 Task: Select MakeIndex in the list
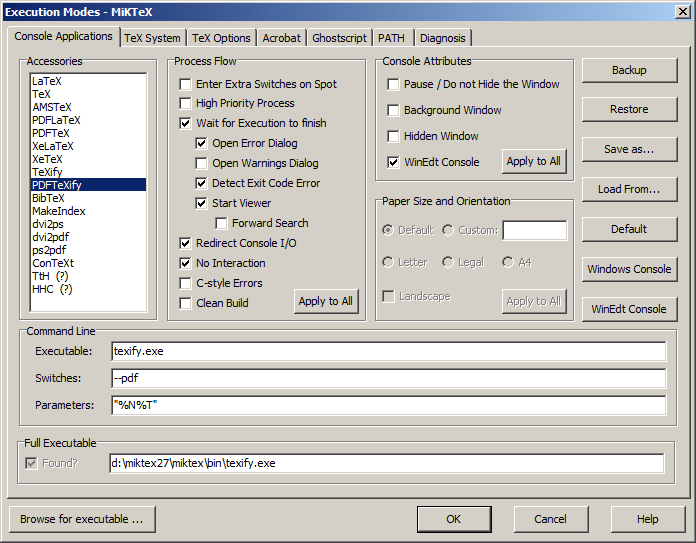click(88, 211)
